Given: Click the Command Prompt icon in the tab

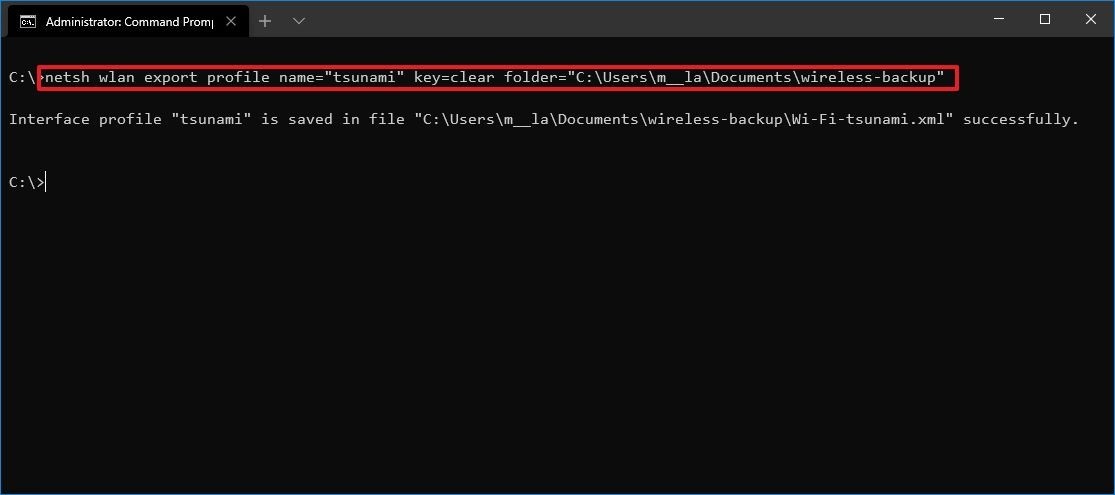Looking at the screenshot, I should point(29,21).
